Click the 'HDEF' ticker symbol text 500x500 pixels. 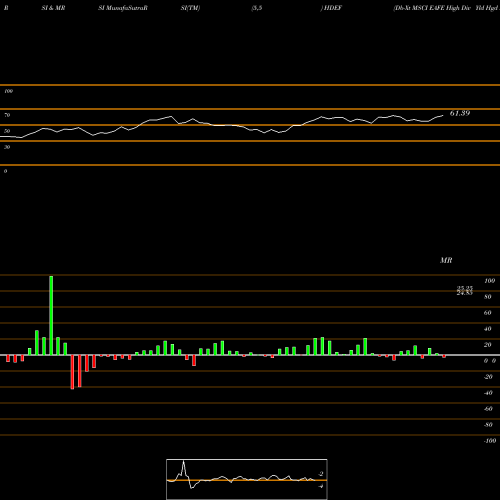(x=332, y=8)
